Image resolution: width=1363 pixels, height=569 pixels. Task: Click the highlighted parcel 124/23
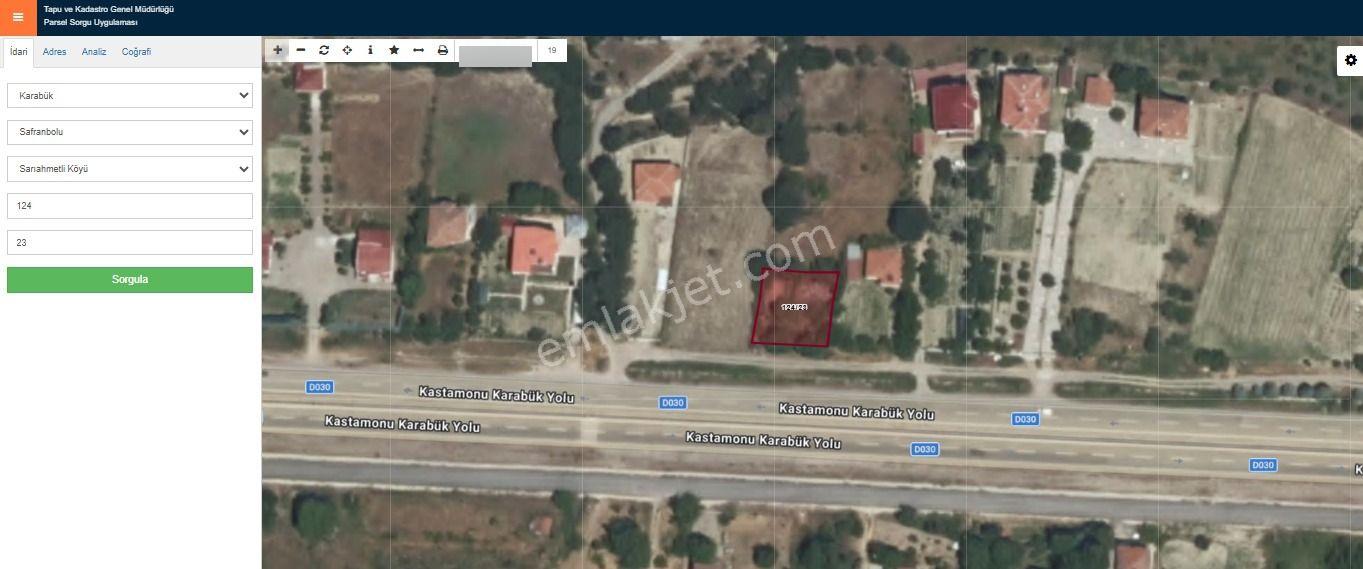point(795,308)
